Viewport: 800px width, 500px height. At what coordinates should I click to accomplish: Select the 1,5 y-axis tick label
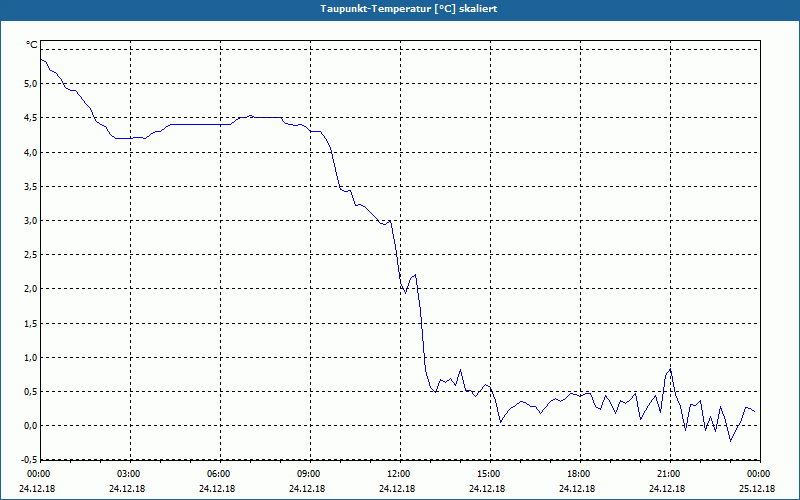pos(31,323)
